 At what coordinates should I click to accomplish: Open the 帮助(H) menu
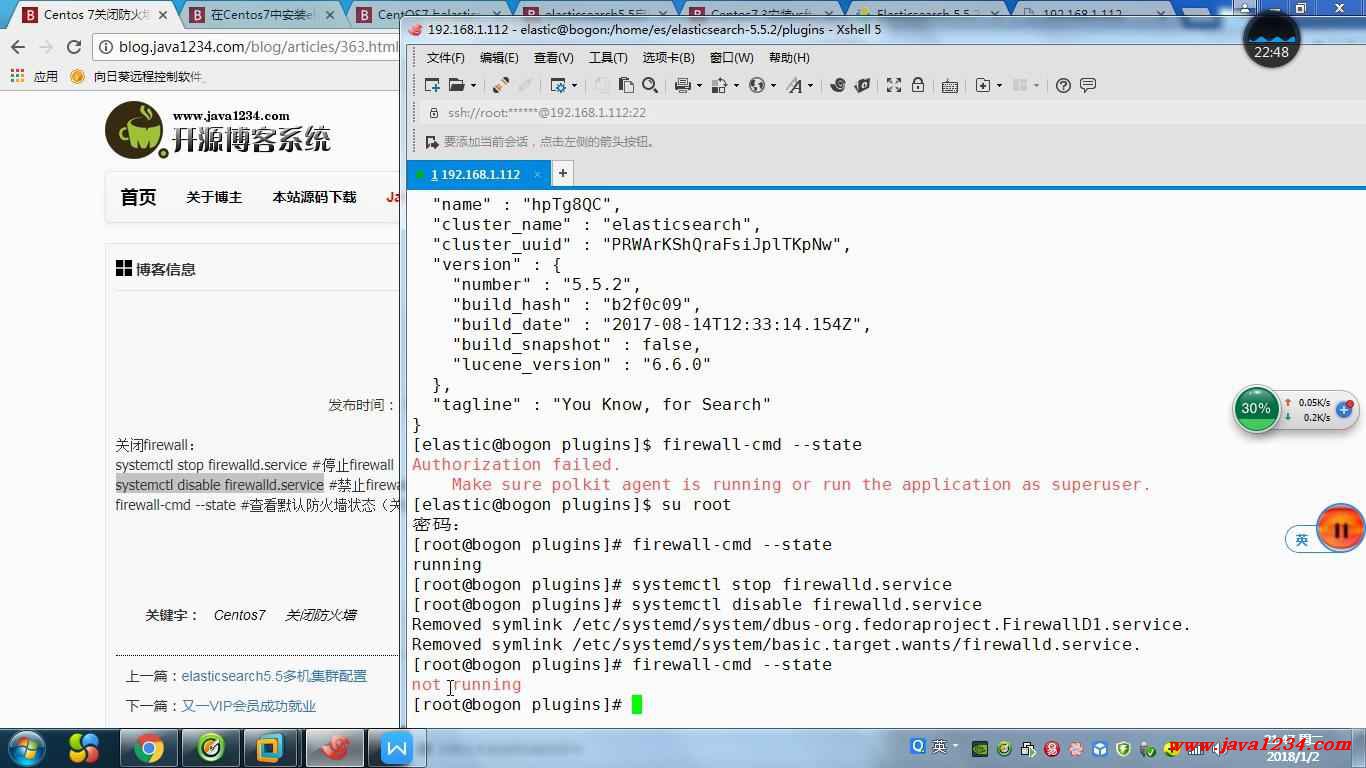click(789, 58)
